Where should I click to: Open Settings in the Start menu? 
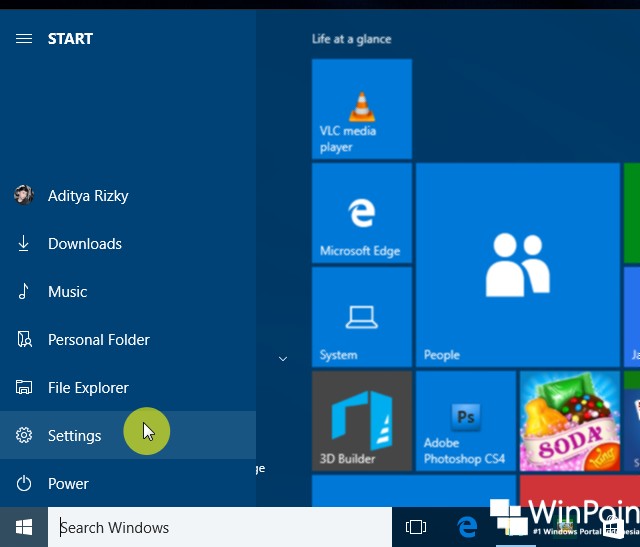(128, 435)
